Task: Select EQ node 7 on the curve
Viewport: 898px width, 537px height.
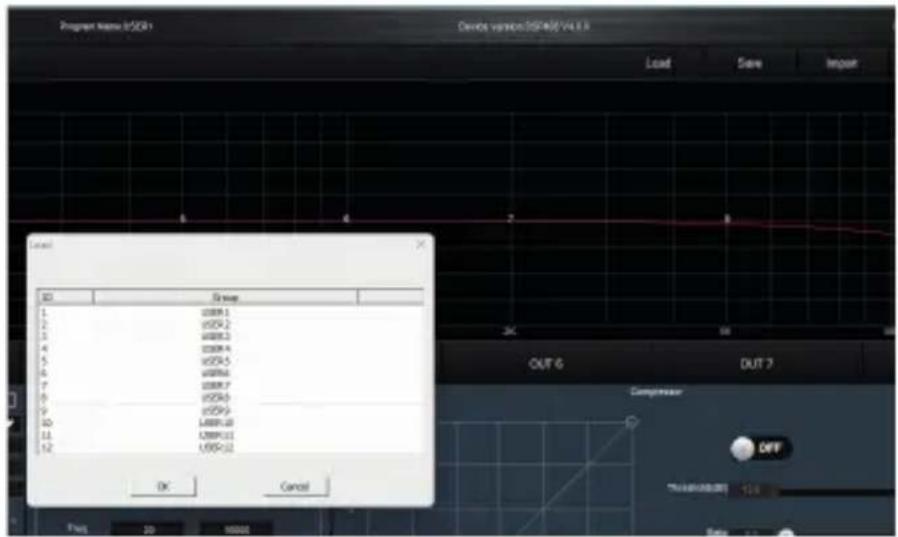Action: [x=510, y=219]
